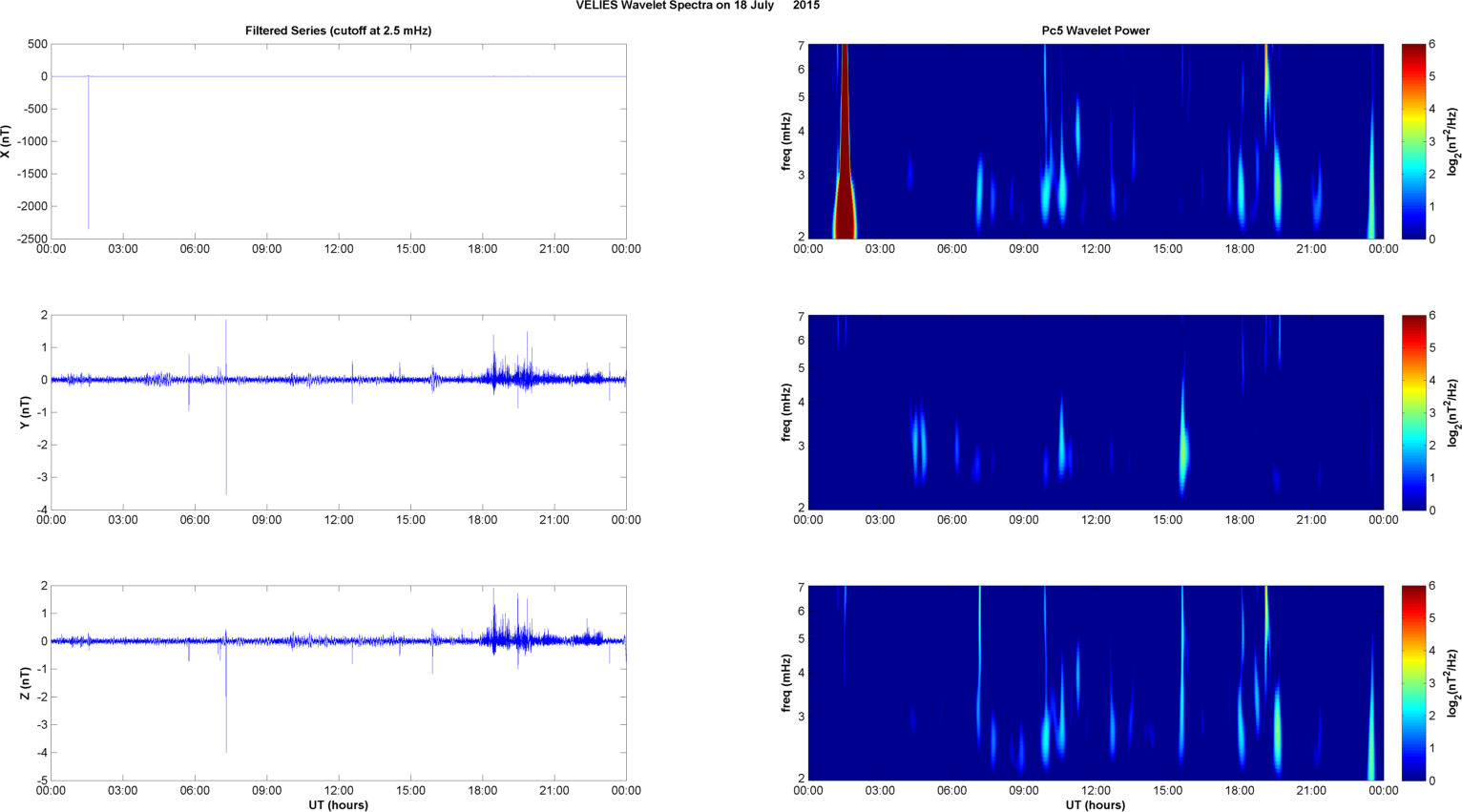Viewport: 1462px width, 812px height.
Task: Click "UT (hours)" under the Z filtered series
Action: pyautogui.click(x=338, y=805)
